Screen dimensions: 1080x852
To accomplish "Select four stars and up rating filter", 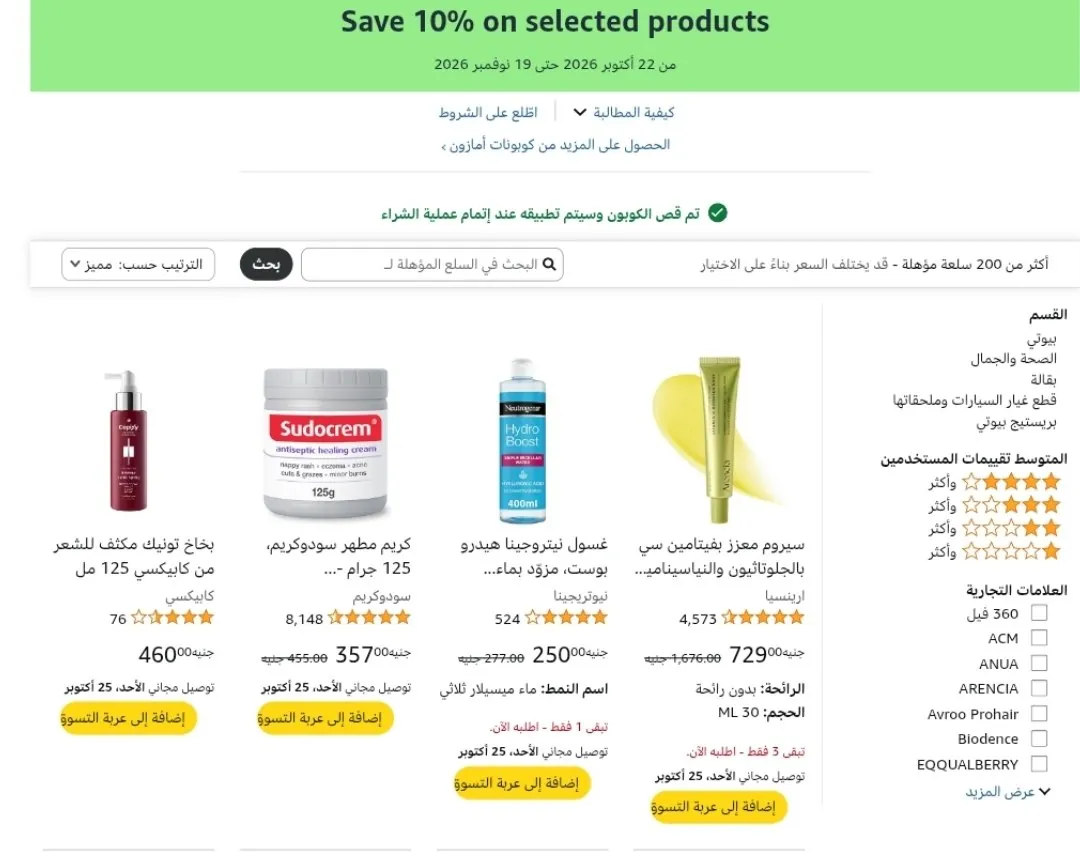I will pyautogui.click(x=995, y=482).
